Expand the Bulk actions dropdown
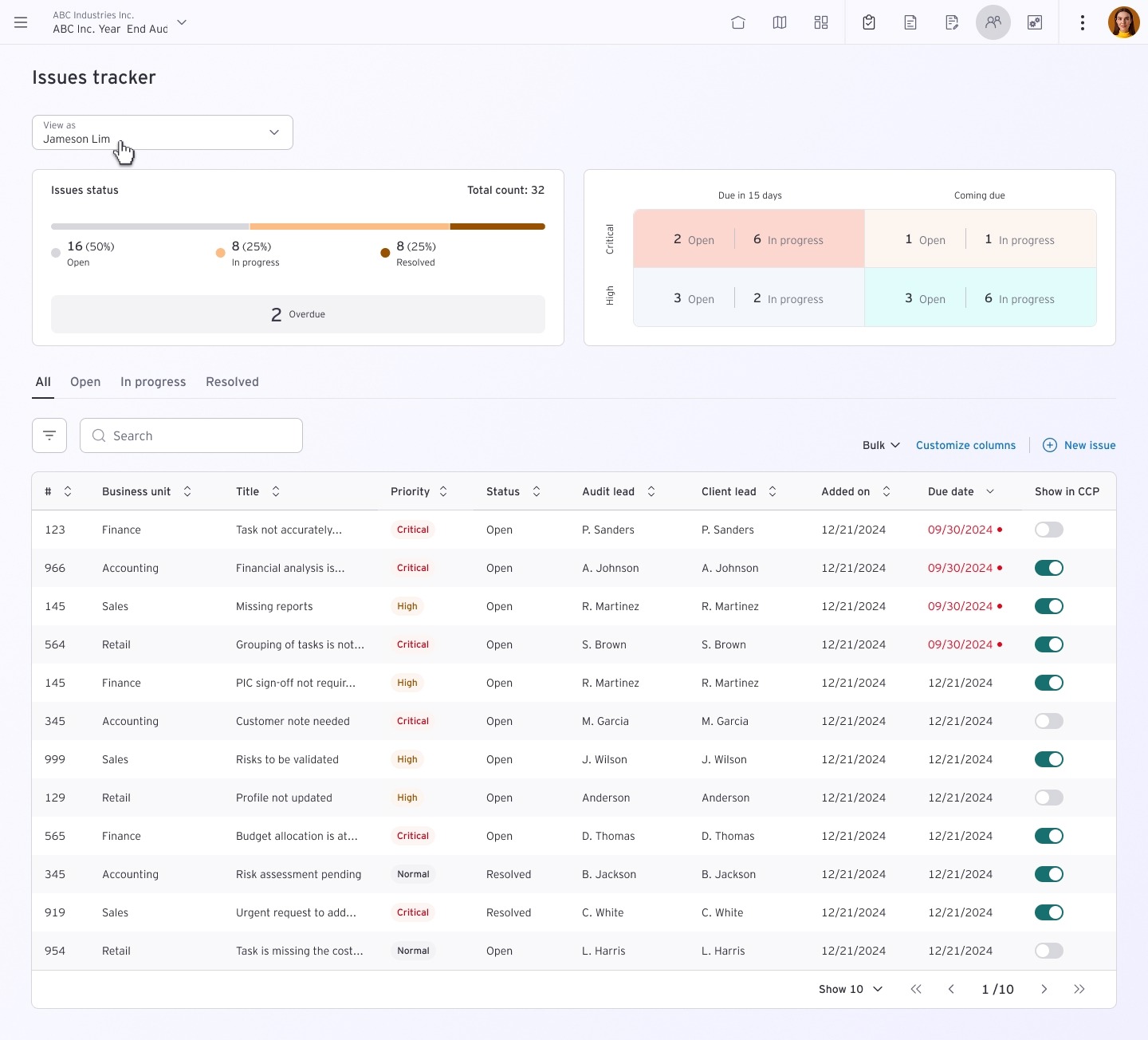The image size is (1148, 1040). [x=880, y=445]
